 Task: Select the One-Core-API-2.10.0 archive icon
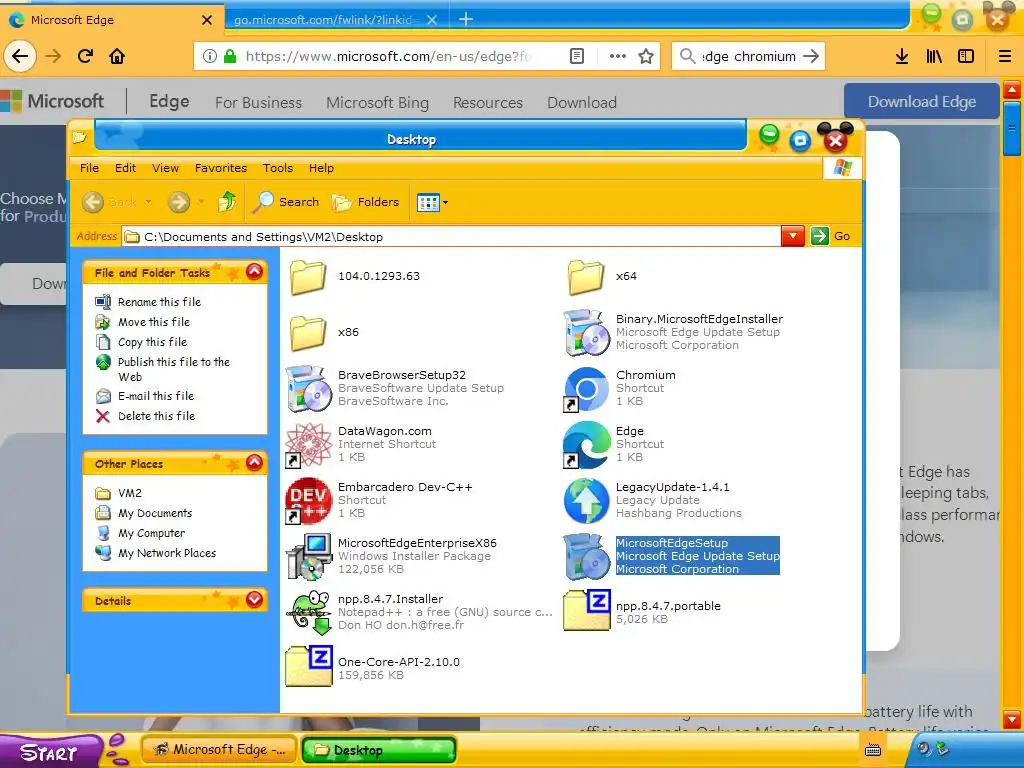310,666
